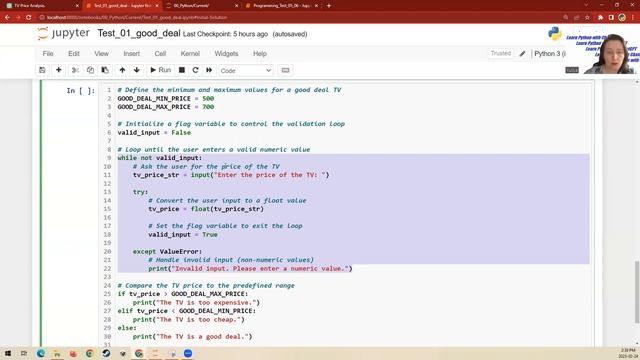Open File Explorer from taskbar
Image resolution: width=640 pixels, height=360 pixels.
tap(57, 353)
